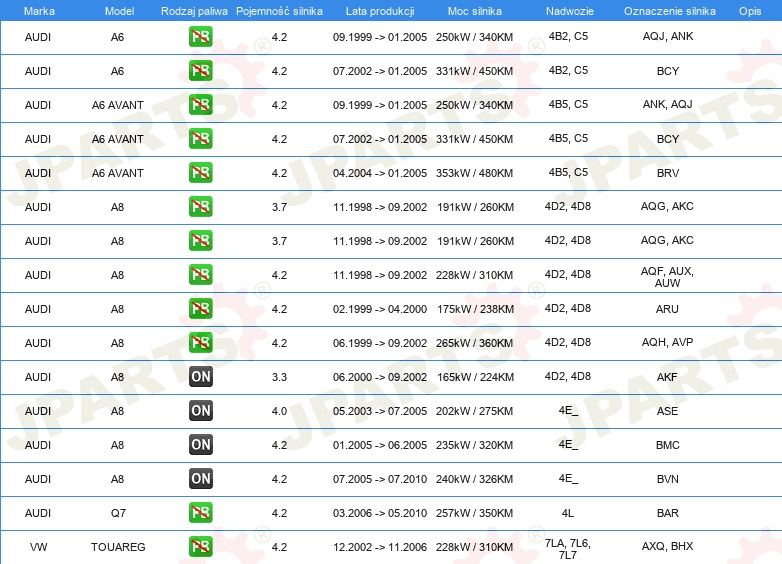The width and height of the screenshot is (782, 564).
Task: Click body code 4L
Action: pyautogui.click(x=568, y=513)
